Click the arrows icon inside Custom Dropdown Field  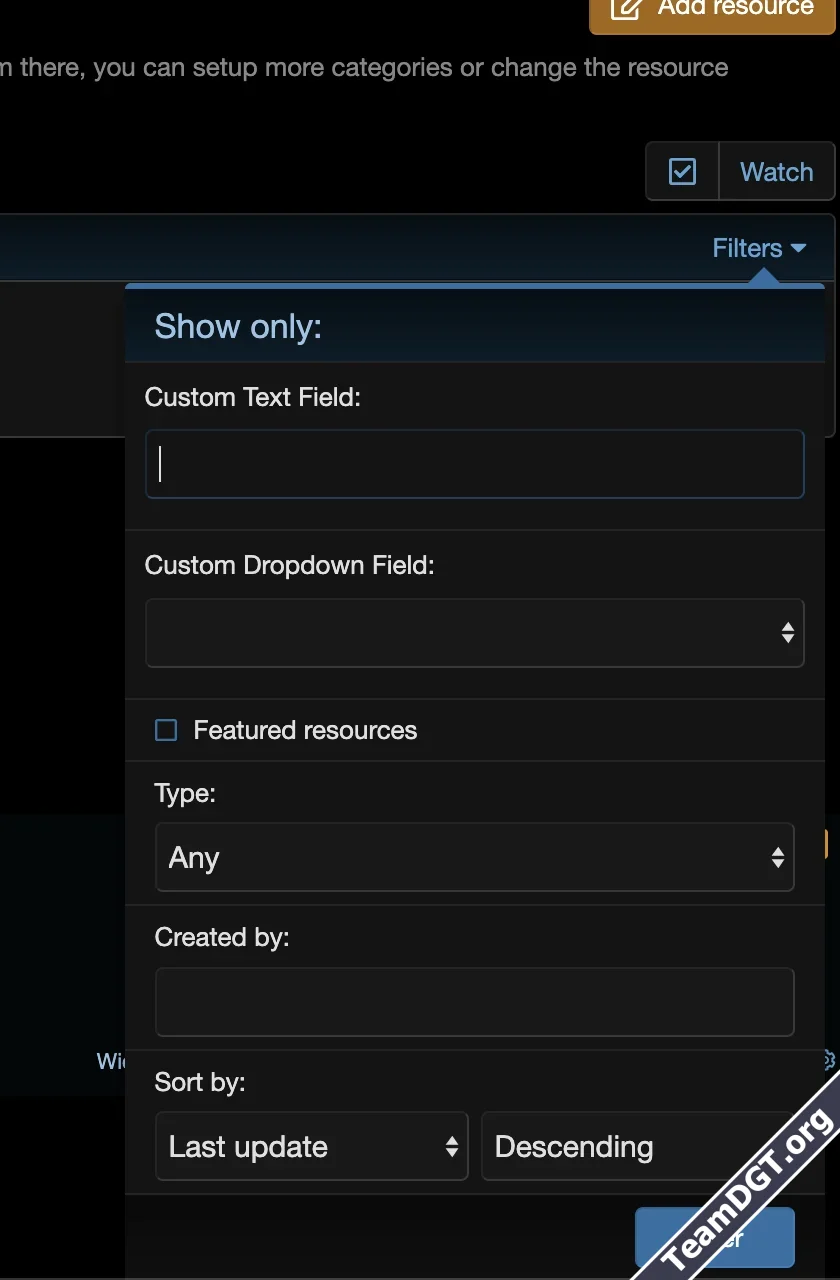click(789, 632)
